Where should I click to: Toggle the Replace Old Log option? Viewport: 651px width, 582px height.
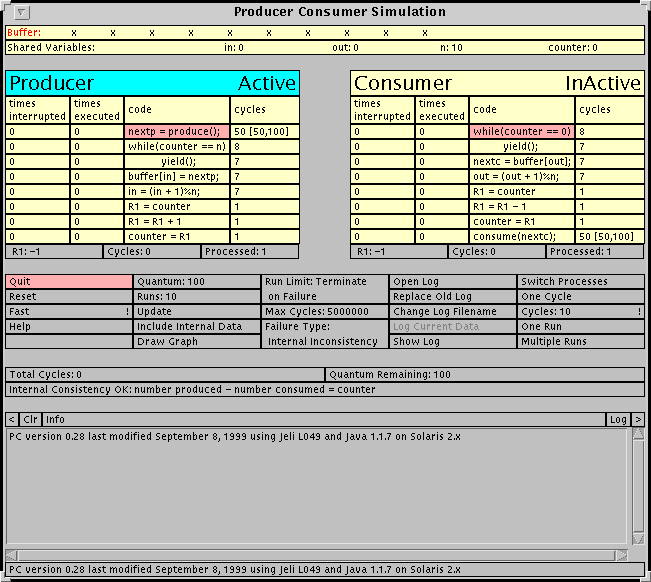452,297
